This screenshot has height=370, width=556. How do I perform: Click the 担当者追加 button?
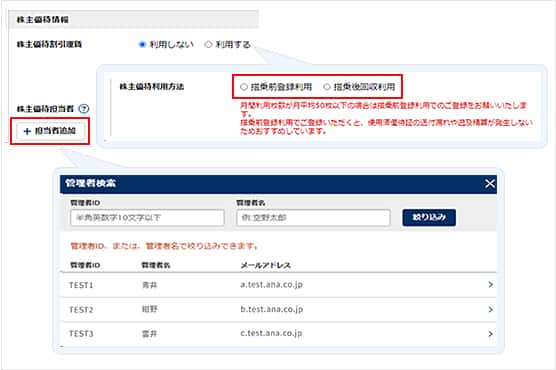(x=50, y=131)
